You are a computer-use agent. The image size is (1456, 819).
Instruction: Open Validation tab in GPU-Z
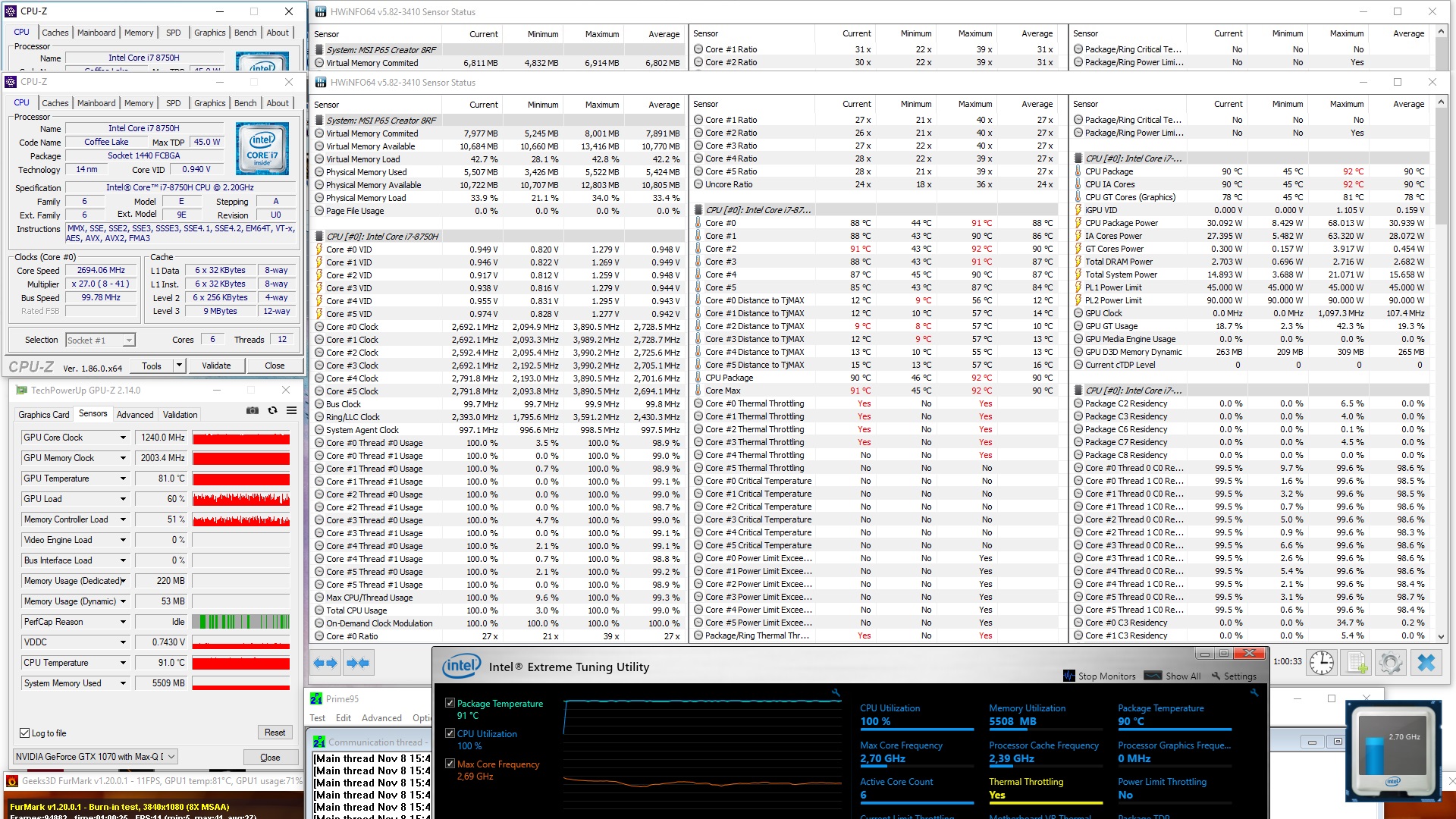(x=180, y=415)
